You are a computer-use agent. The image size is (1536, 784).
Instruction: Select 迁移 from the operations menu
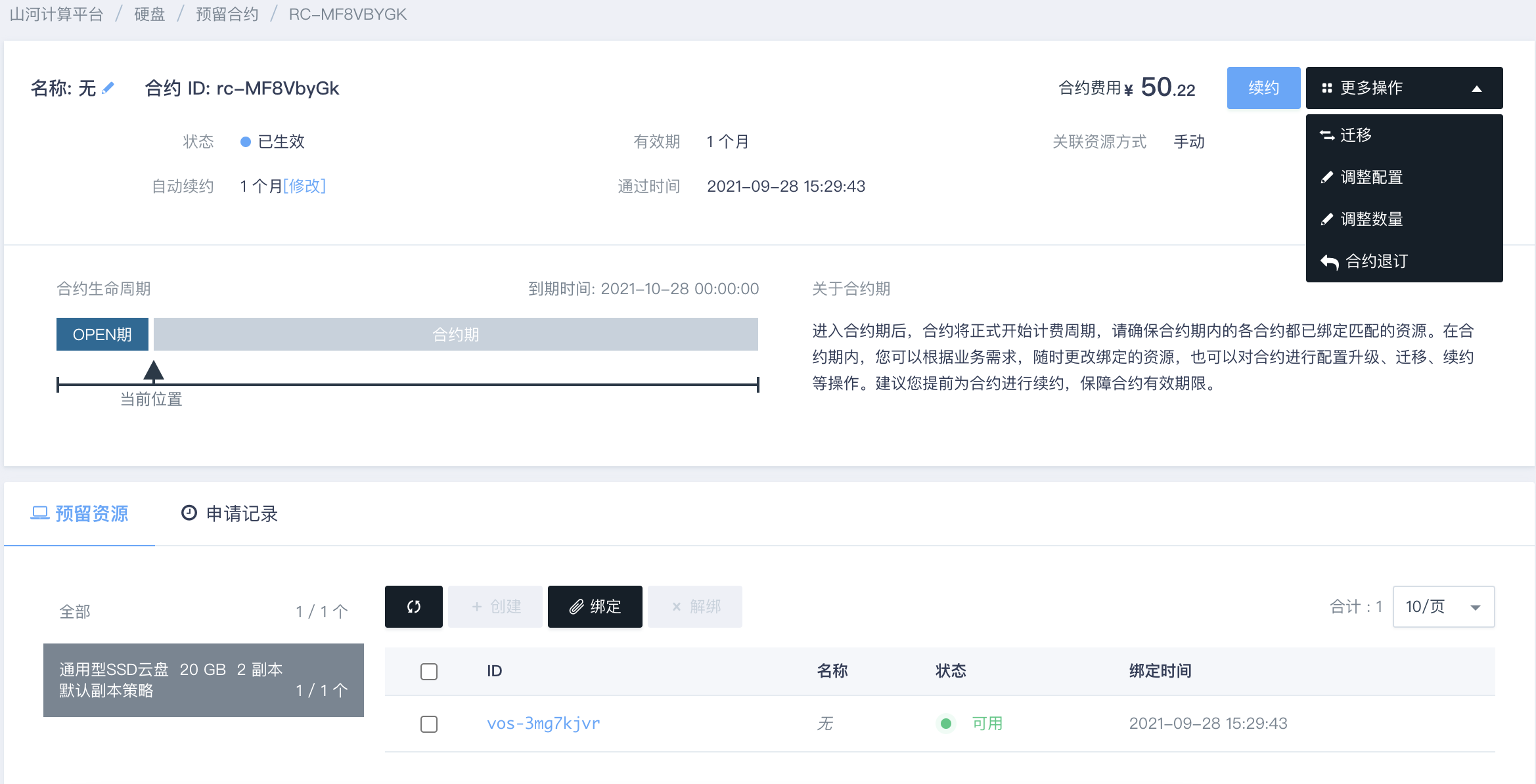(1405, 135)
